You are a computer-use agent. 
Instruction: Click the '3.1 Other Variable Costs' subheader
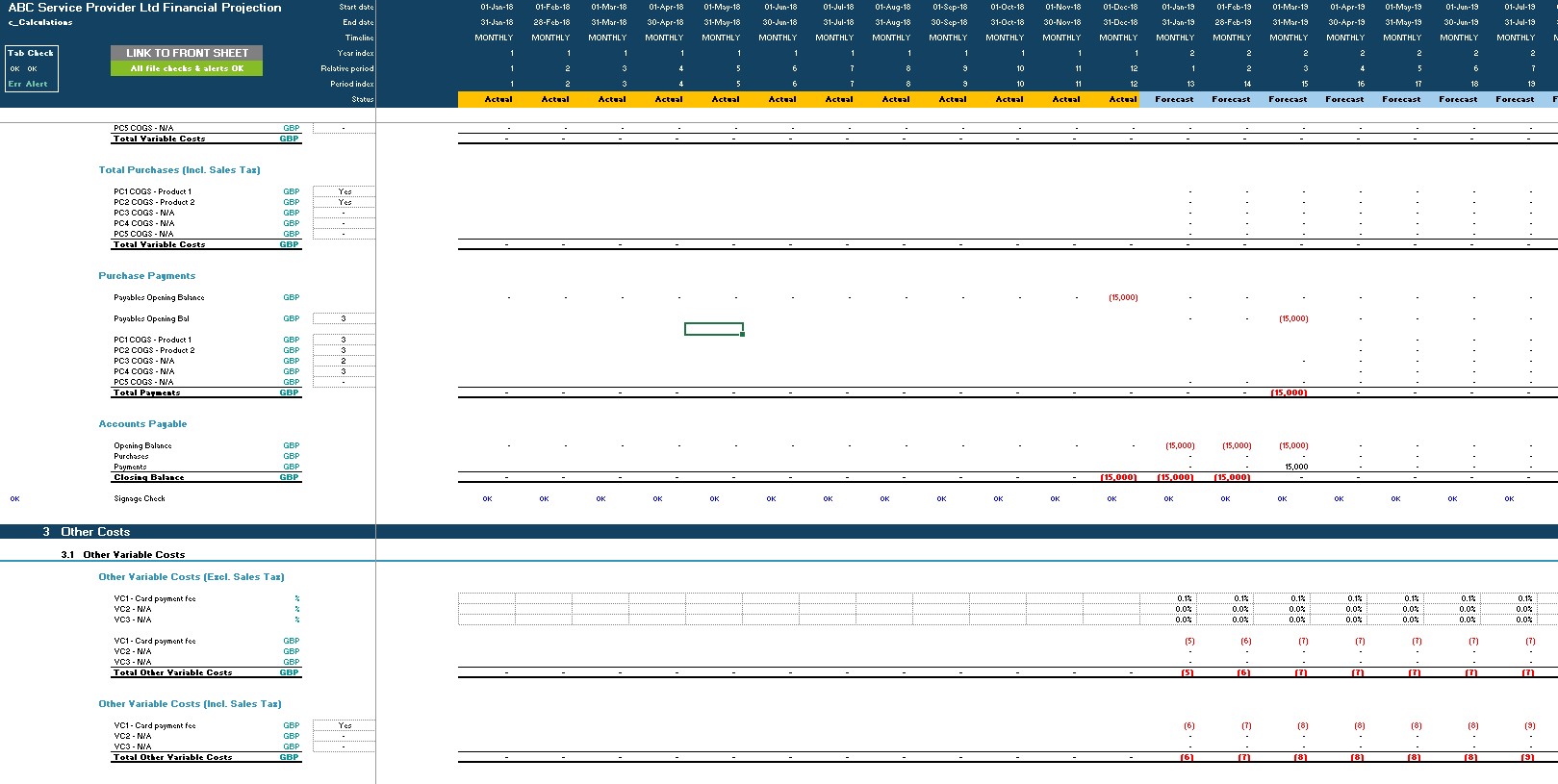(x=122, y=555)
